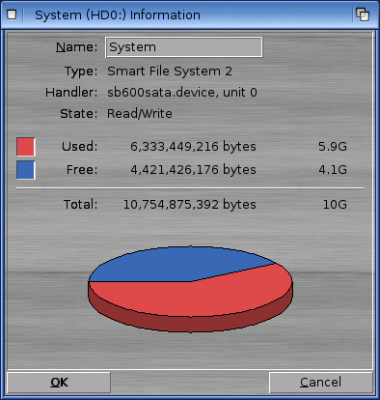Confirm with the OK button
The height and width of the screenshot is (400, 380).
[x=59, y=382]
